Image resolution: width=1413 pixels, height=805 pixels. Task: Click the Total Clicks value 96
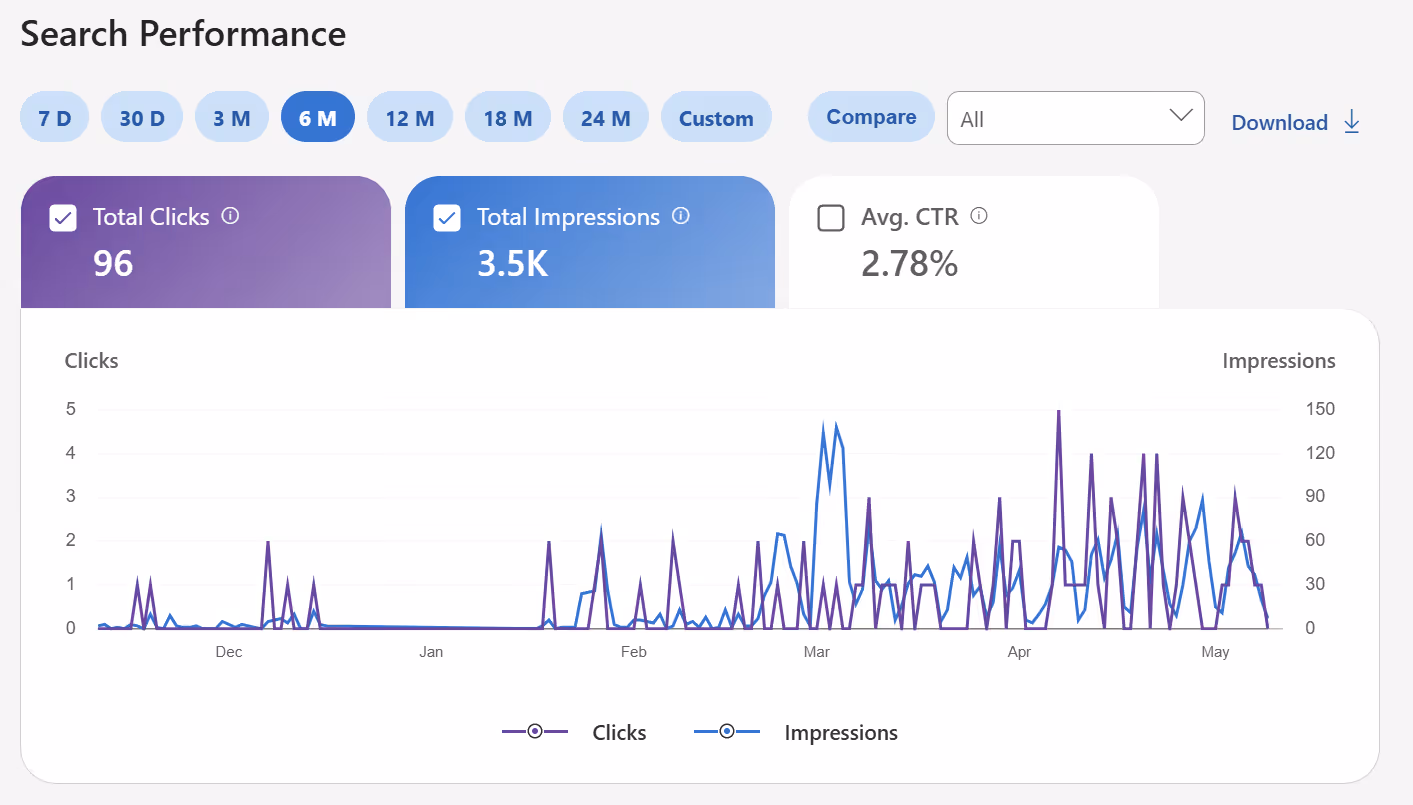113,262
